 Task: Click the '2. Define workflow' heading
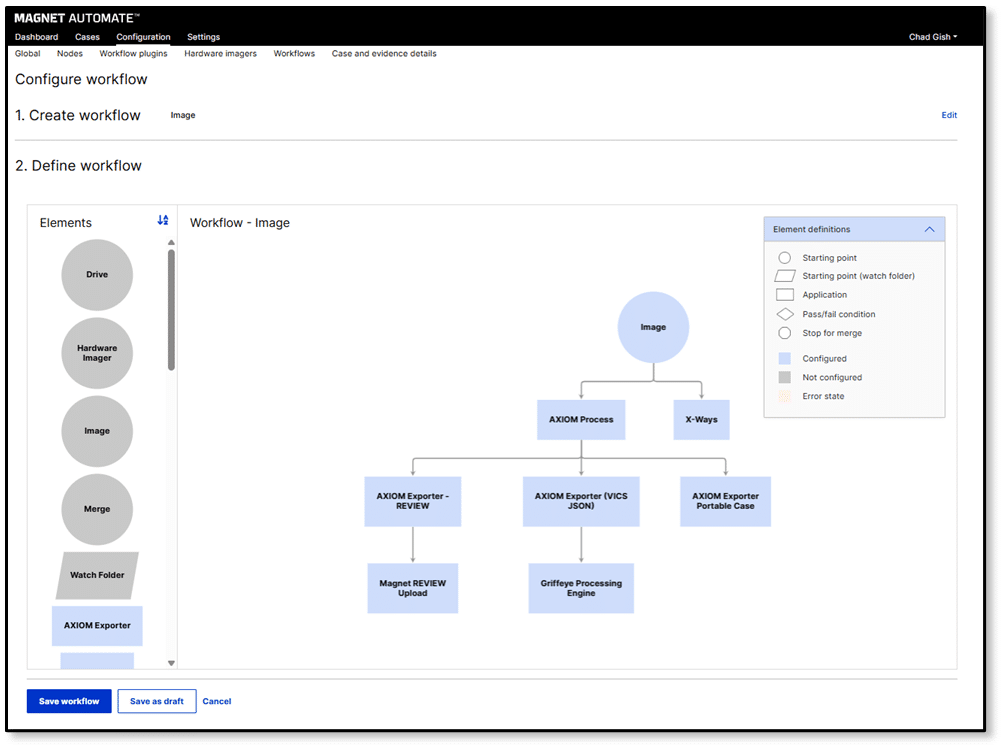click(78, 166)
